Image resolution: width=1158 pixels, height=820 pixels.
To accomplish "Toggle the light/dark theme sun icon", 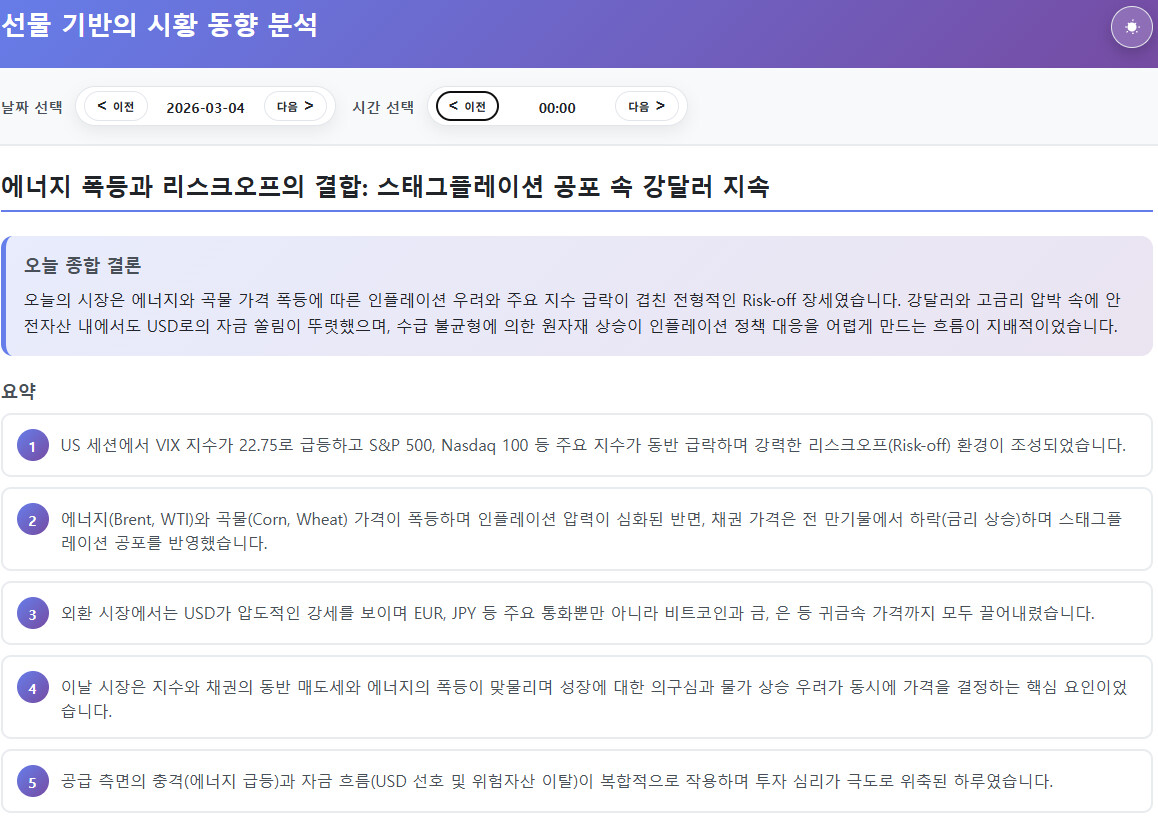I will [1131, 27].
